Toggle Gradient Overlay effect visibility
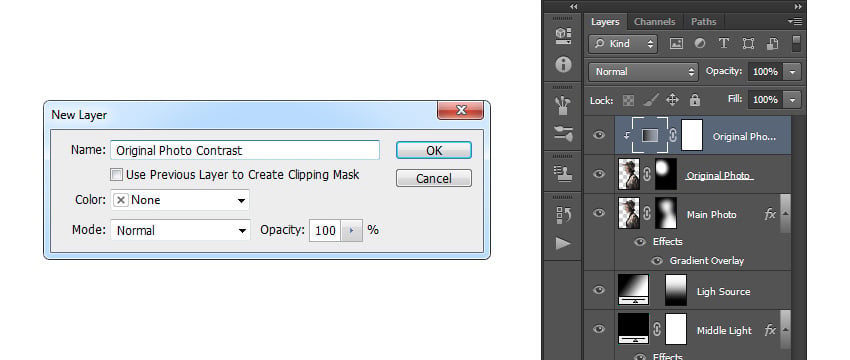The image size is (850, 360). point(657,261)
